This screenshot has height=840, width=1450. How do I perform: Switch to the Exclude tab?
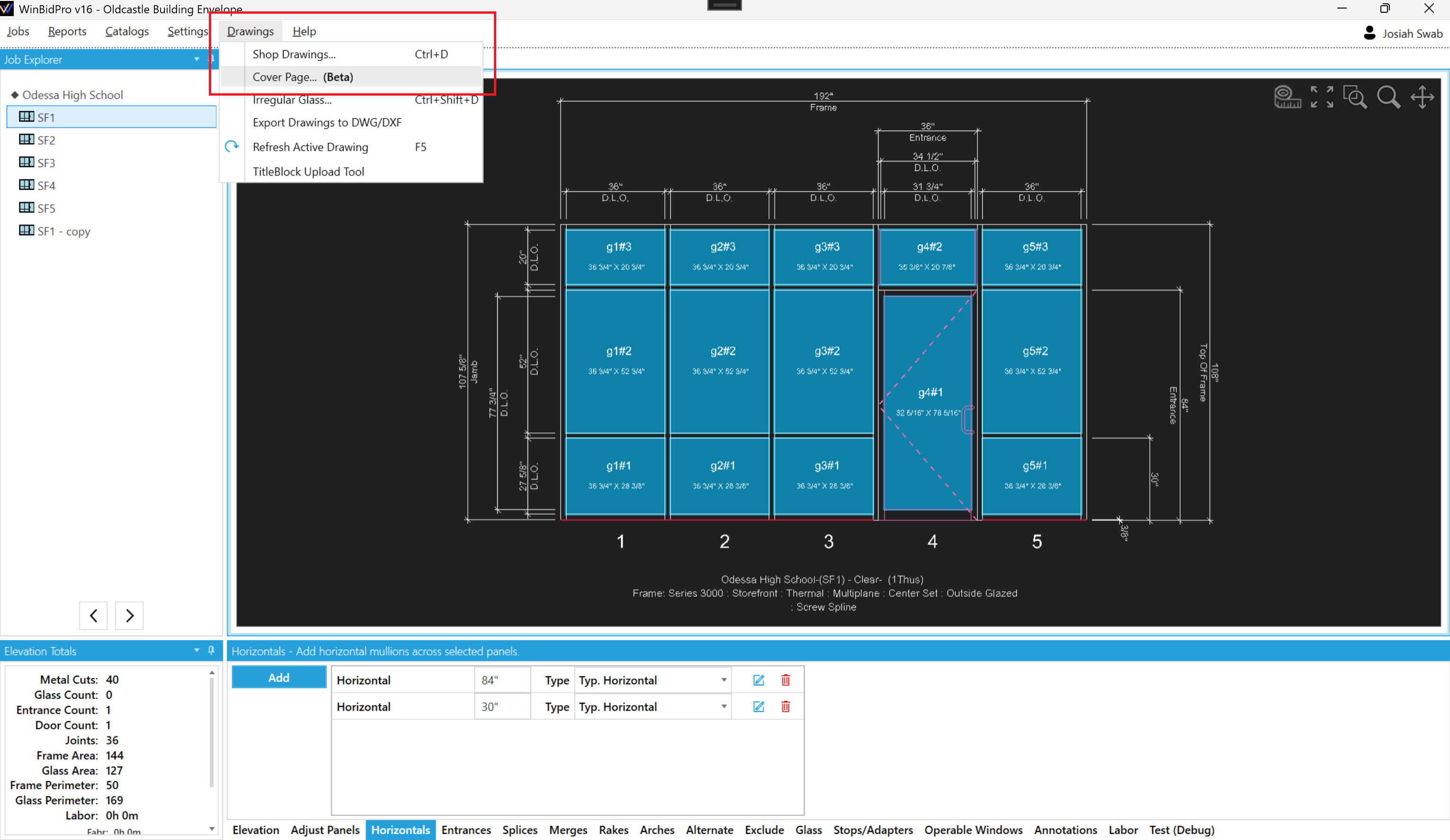[x=764, y=830]
